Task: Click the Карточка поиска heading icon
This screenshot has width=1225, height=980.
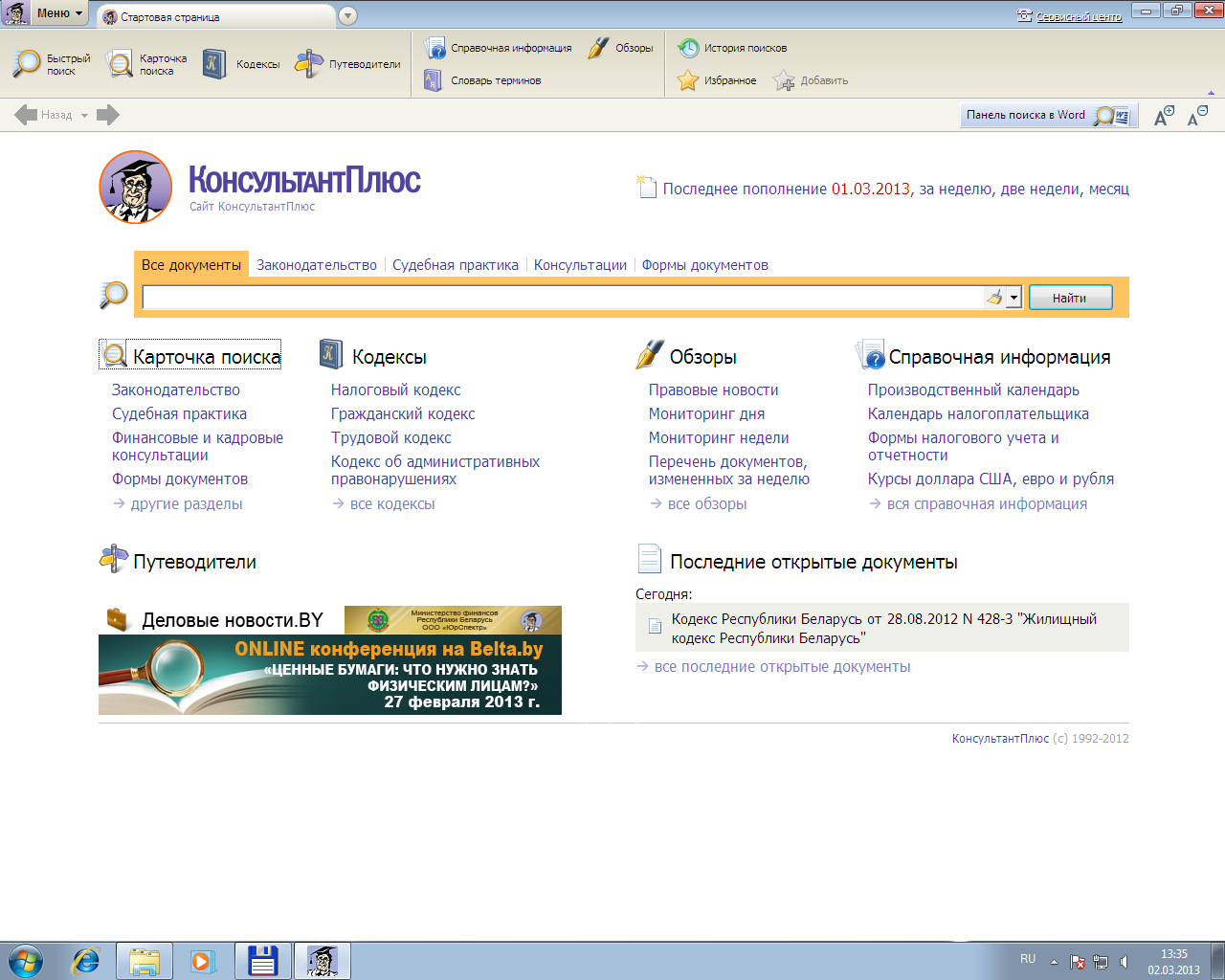Action: tap(115, 355)
